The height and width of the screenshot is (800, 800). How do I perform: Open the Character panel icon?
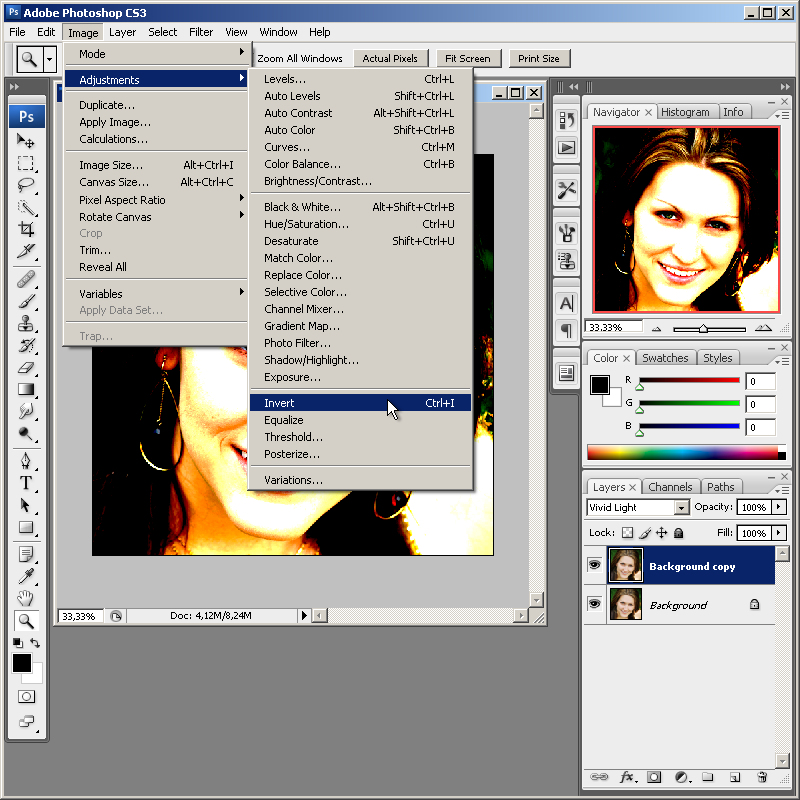tap(566, 304)
